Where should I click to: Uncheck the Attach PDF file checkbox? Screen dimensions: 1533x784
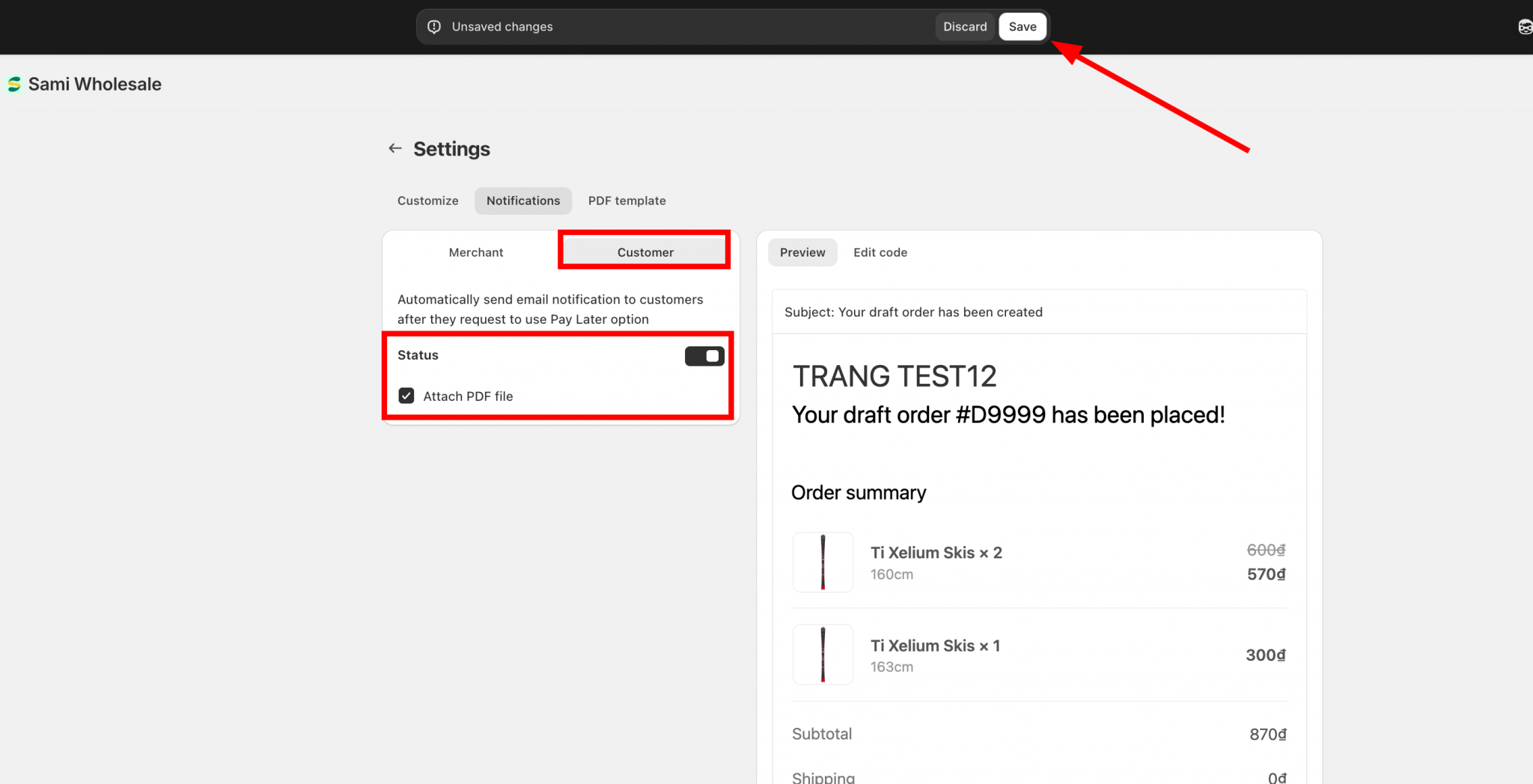point(406,396)
